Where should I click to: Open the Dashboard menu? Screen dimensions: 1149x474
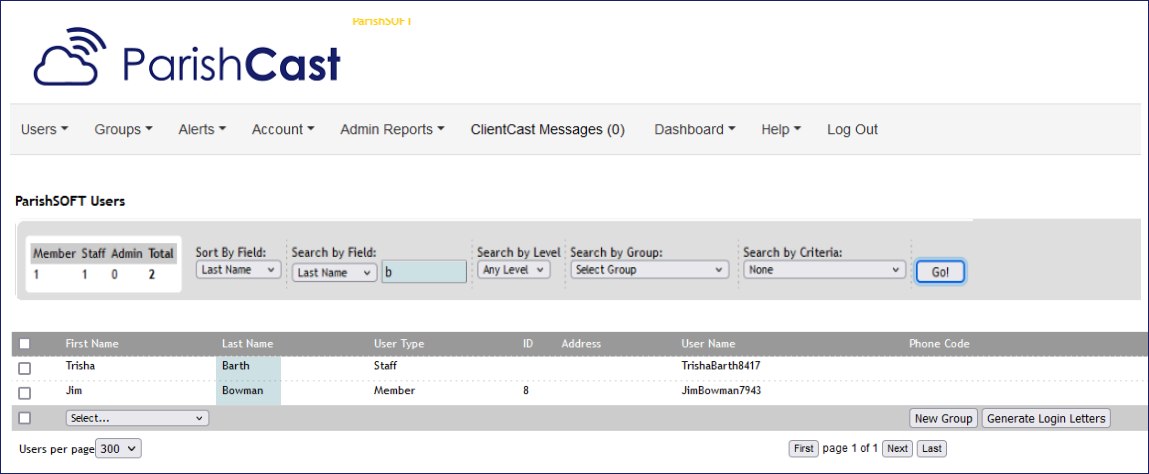(695, 130)
